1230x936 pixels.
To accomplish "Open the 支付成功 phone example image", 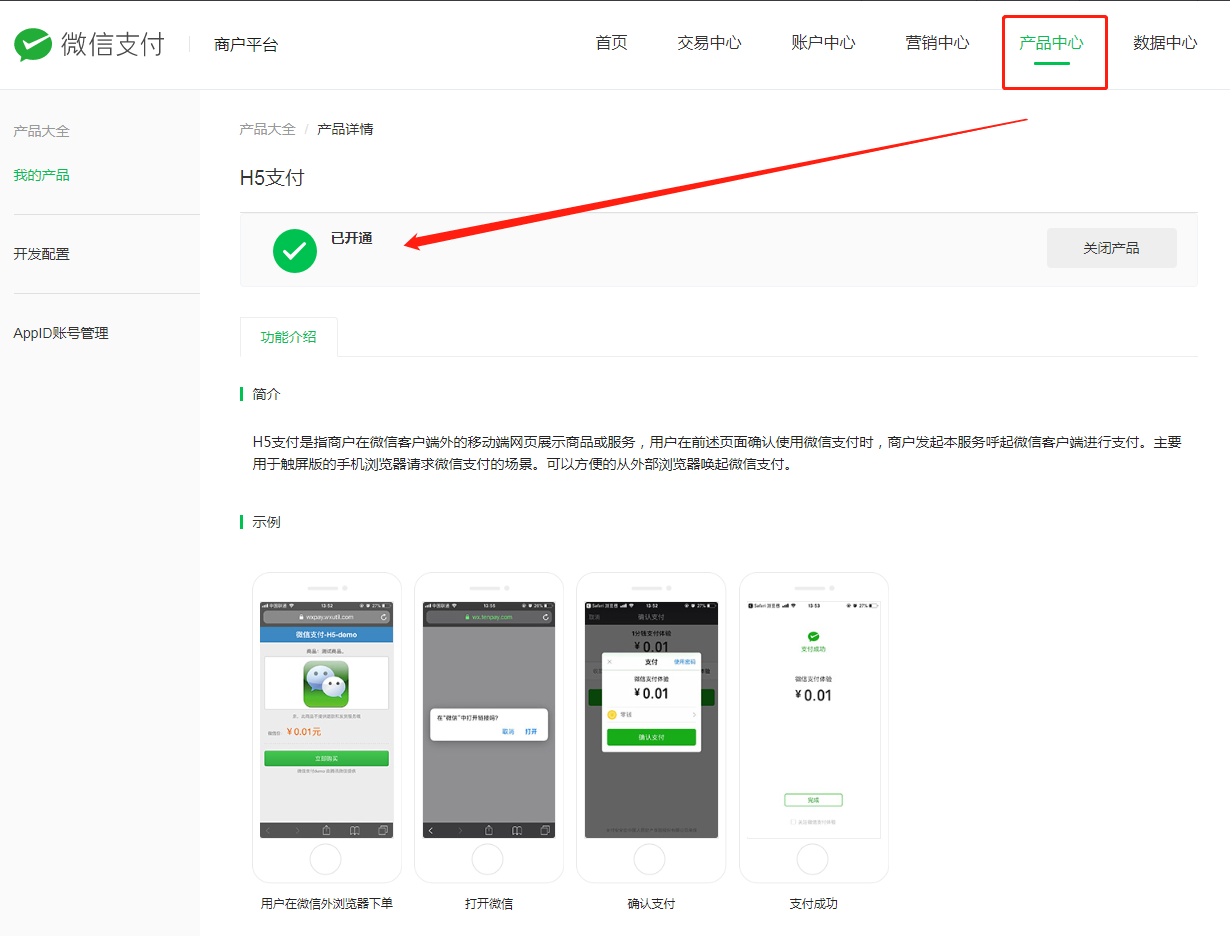I will 813,727.
